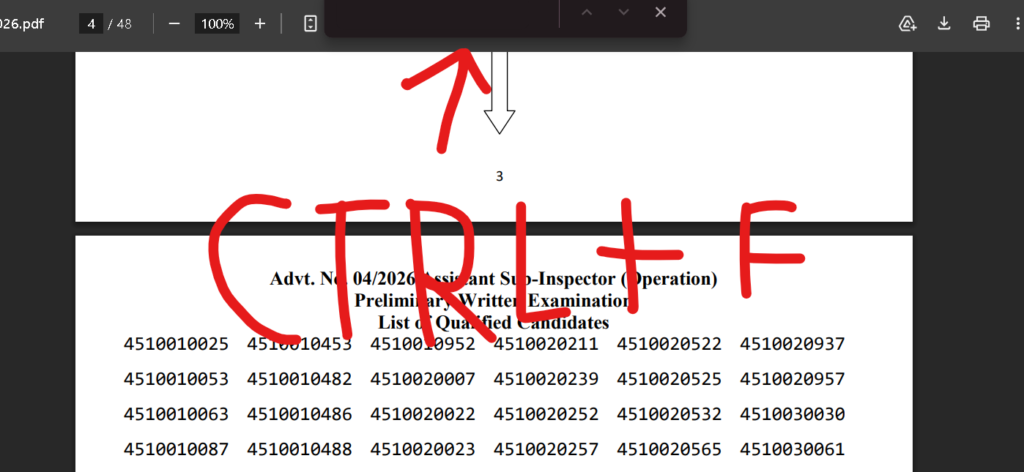
Task: Go to next search result arrow
Action: (x=624, y=12)
